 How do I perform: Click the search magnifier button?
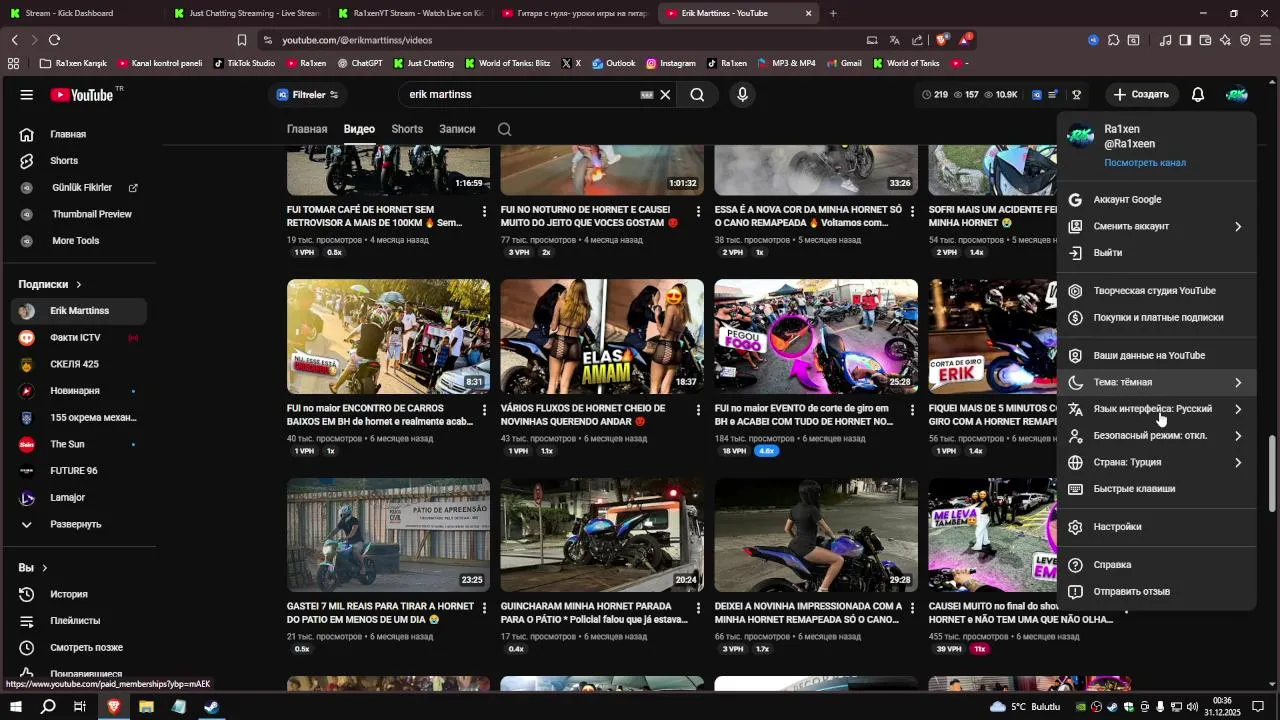coord(697,95)
